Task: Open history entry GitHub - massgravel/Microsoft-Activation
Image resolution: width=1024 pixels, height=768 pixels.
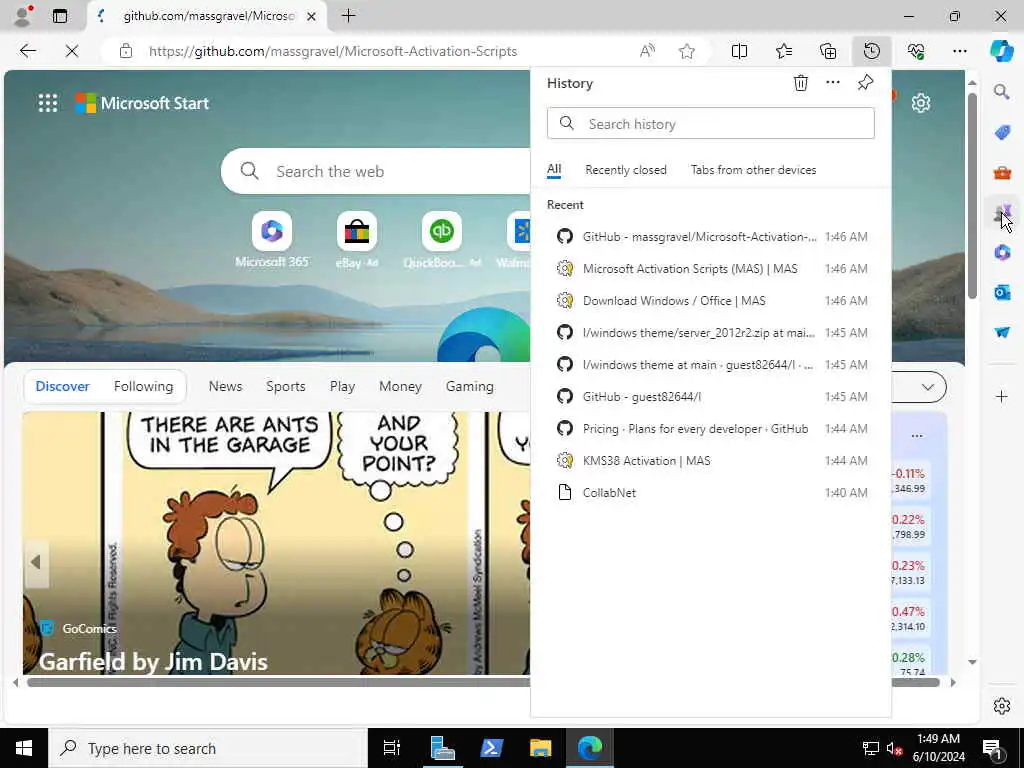Action: click(711, 236)
